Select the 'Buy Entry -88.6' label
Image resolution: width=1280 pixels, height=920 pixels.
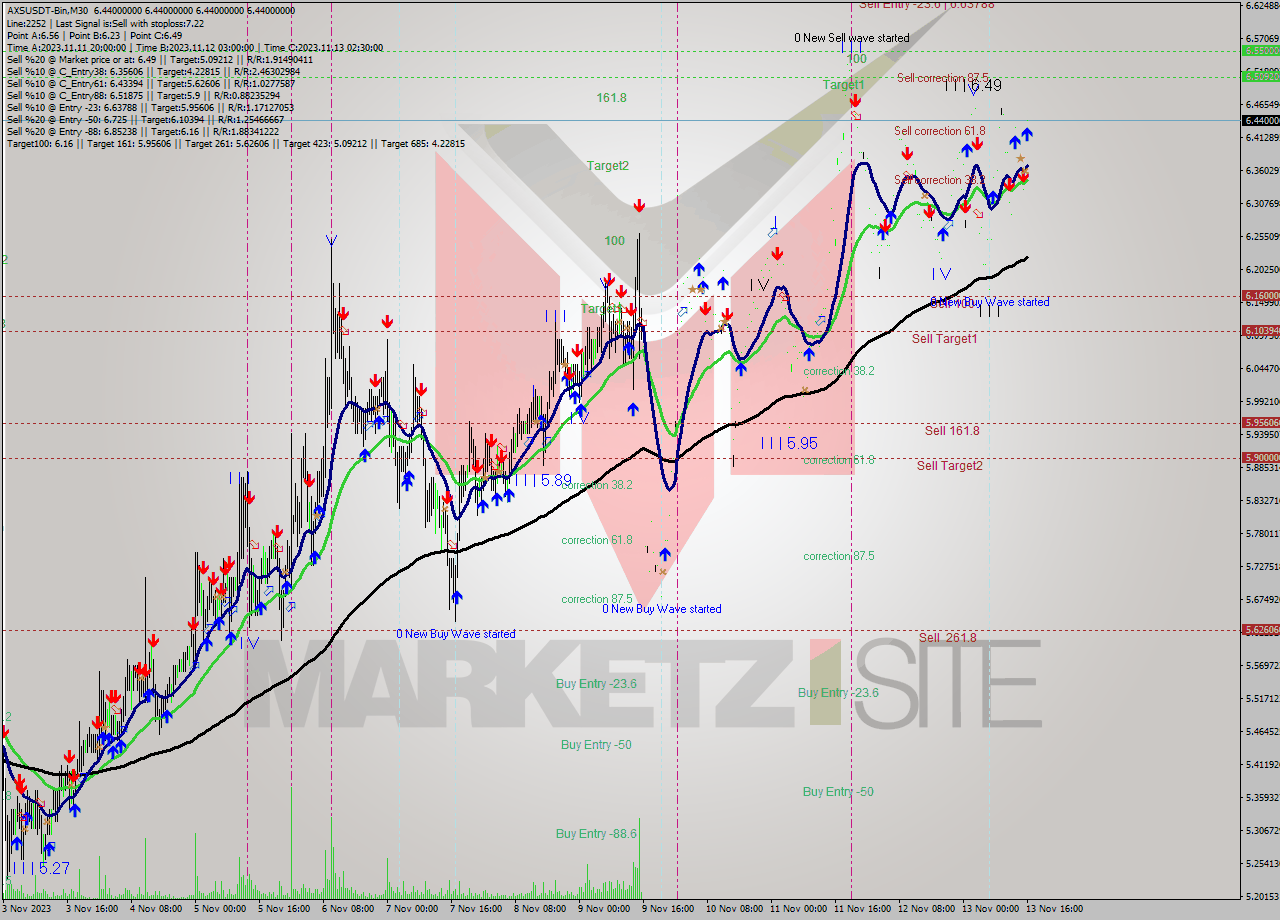coord(597,834)
